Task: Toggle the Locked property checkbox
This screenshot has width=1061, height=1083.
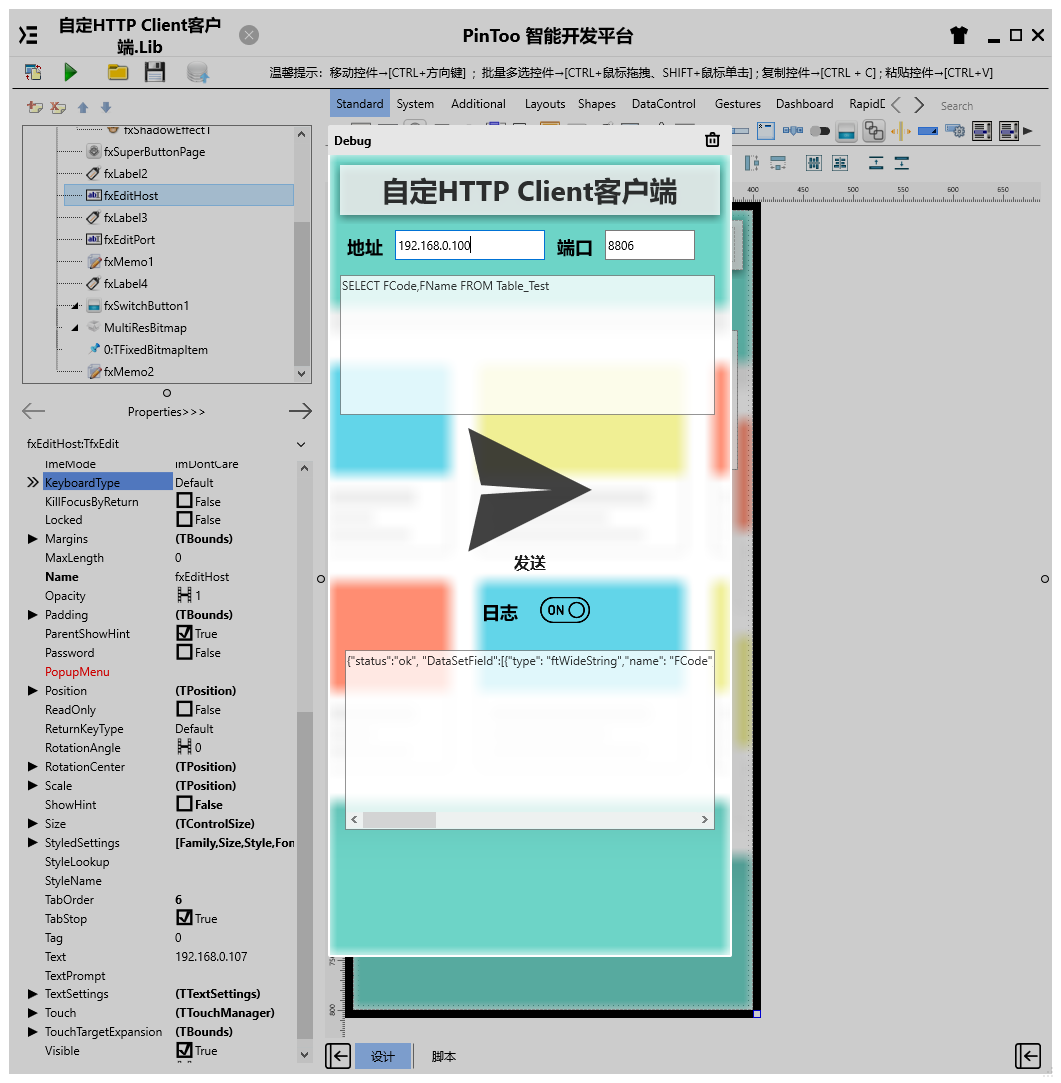Action: click(x=184, y=519)
